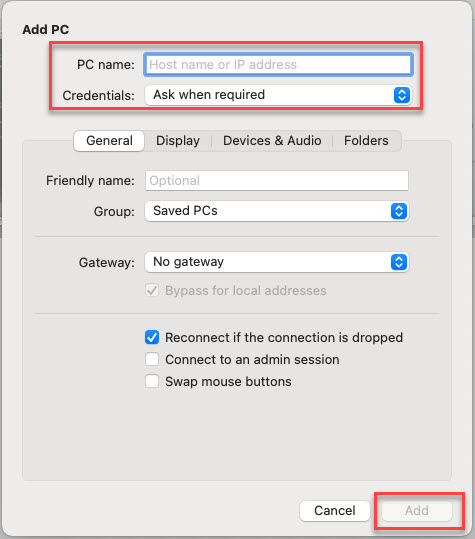Open the Ask when required credentials dropdown
Screen dimensions: 475x539
278,95
